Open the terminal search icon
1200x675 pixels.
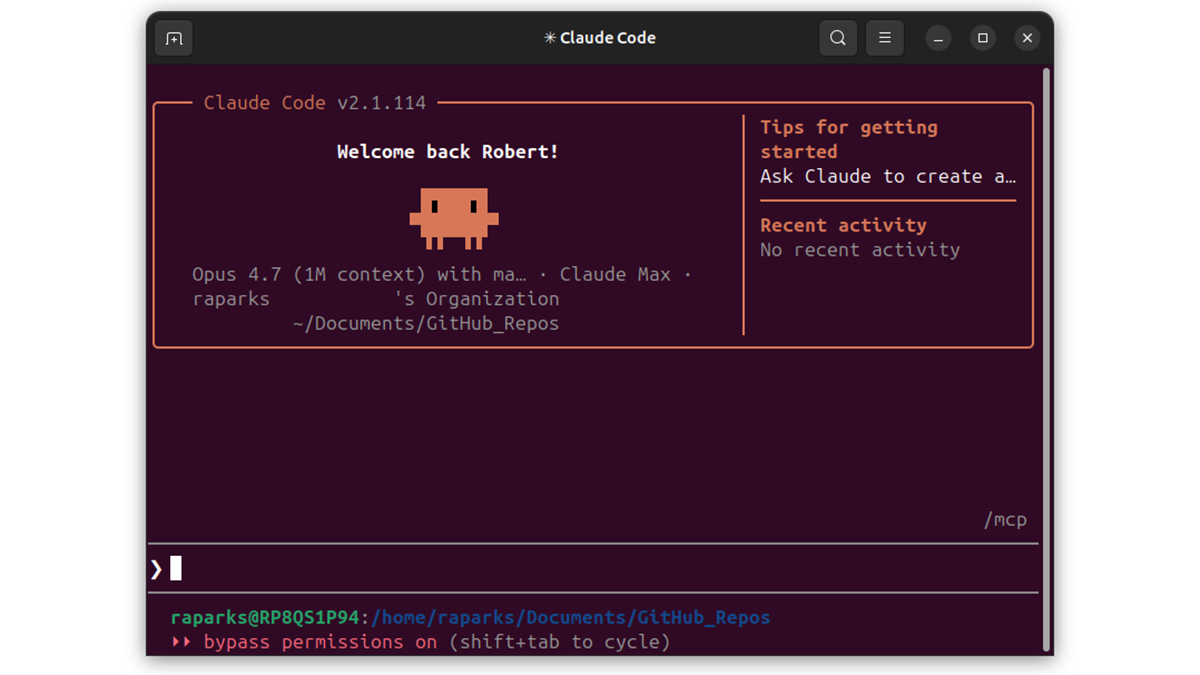tap(838, 37)
